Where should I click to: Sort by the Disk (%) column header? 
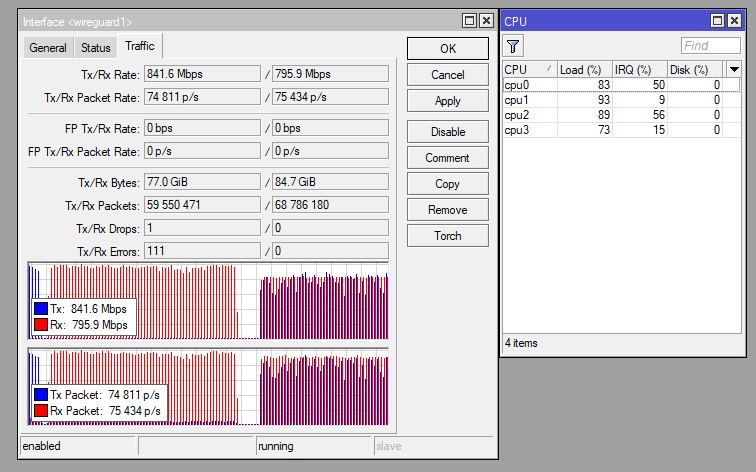(694, 69)
